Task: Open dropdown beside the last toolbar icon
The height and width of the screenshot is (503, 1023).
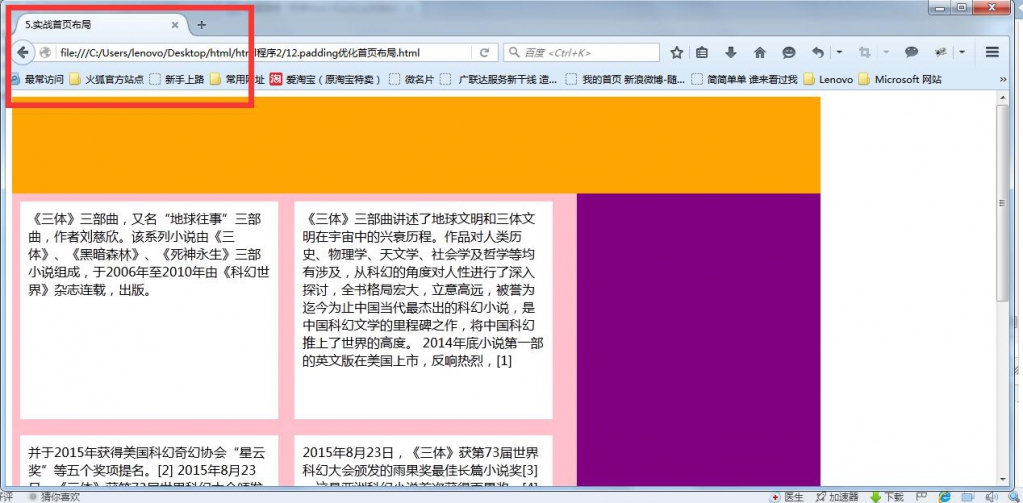Action: [962, 53]
